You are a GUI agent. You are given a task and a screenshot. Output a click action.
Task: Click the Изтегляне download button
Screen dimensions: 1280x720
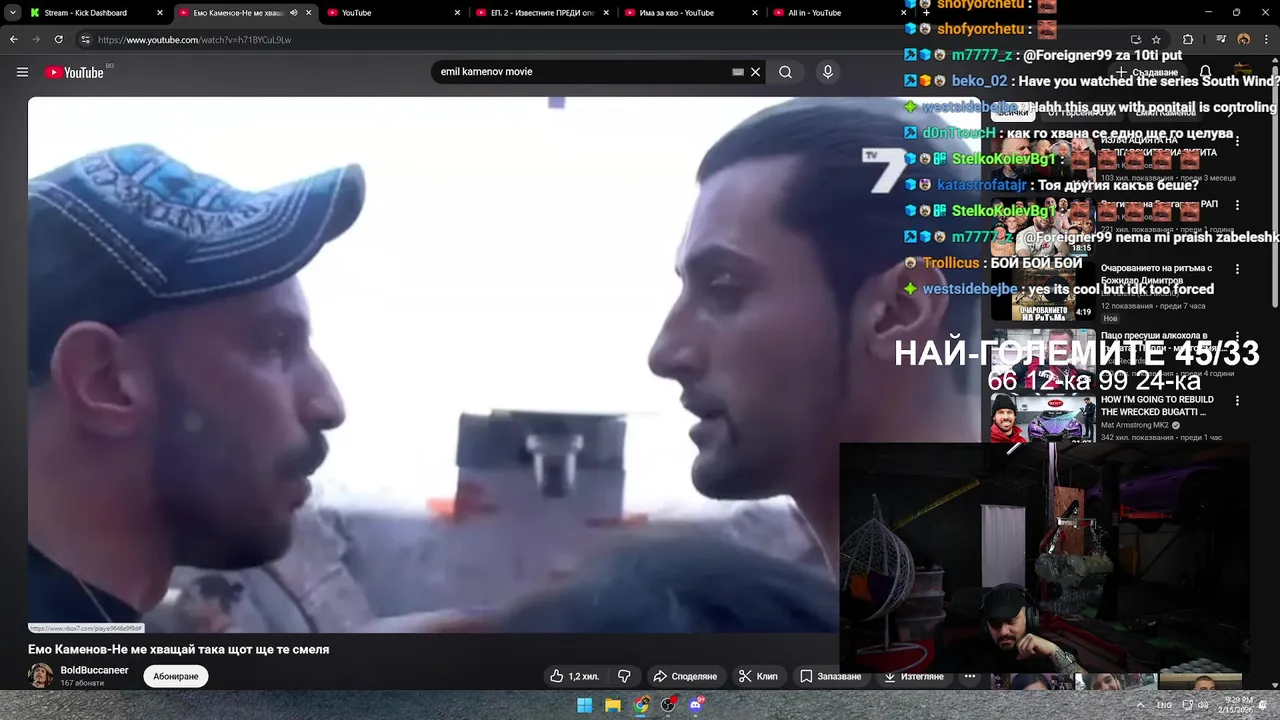[x=913, y=677]
